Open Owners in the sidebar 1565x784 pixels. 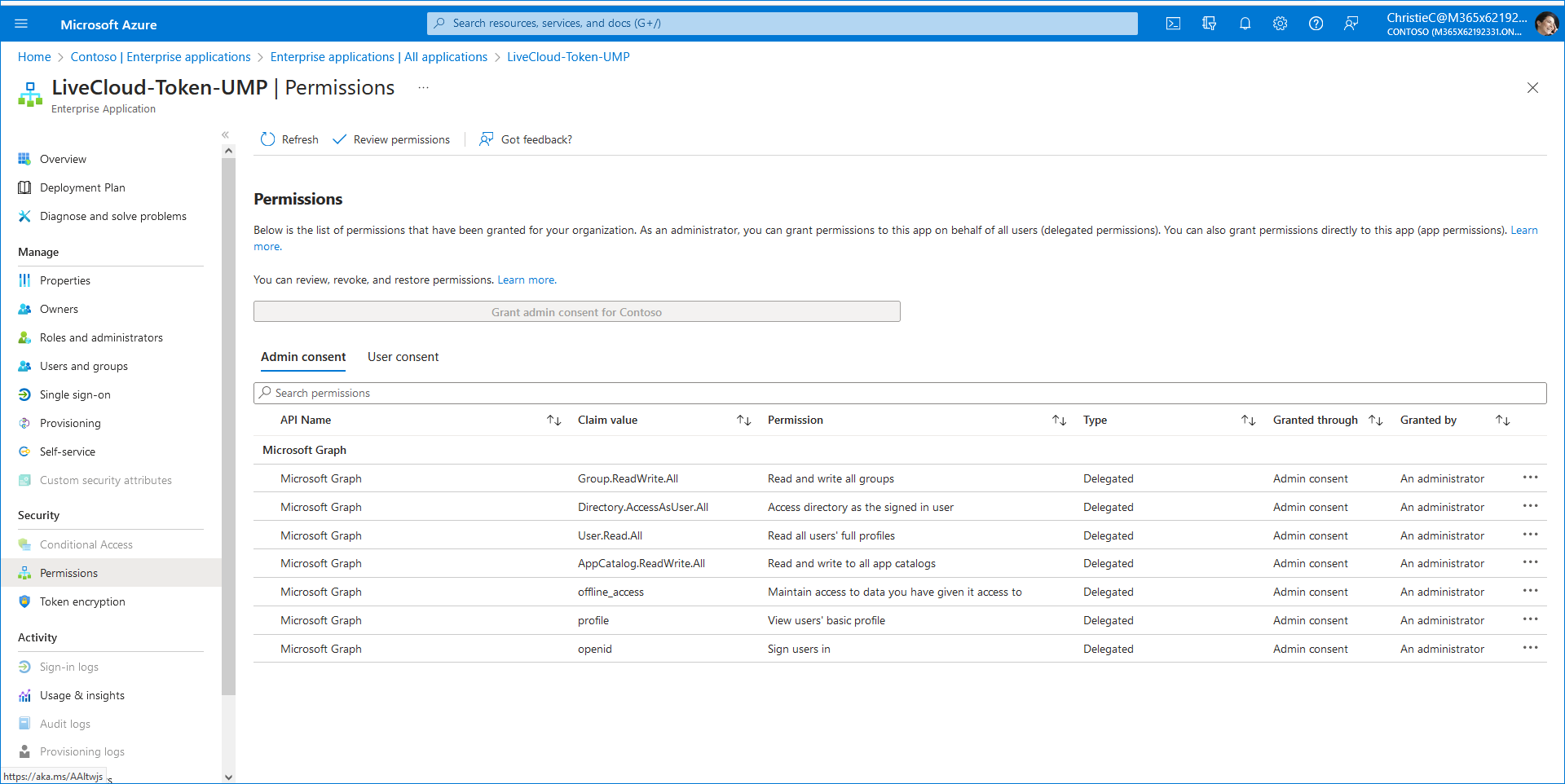click(59, 309)
